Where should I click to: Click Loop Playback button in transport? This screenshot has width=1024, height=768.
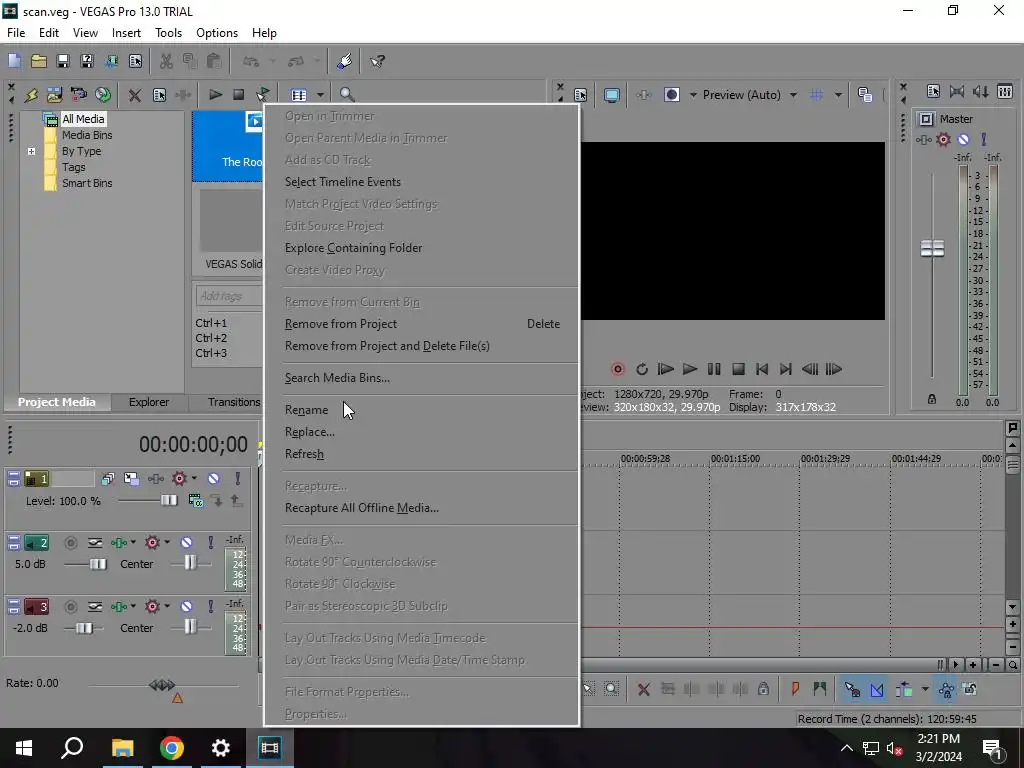pos(641,370)
